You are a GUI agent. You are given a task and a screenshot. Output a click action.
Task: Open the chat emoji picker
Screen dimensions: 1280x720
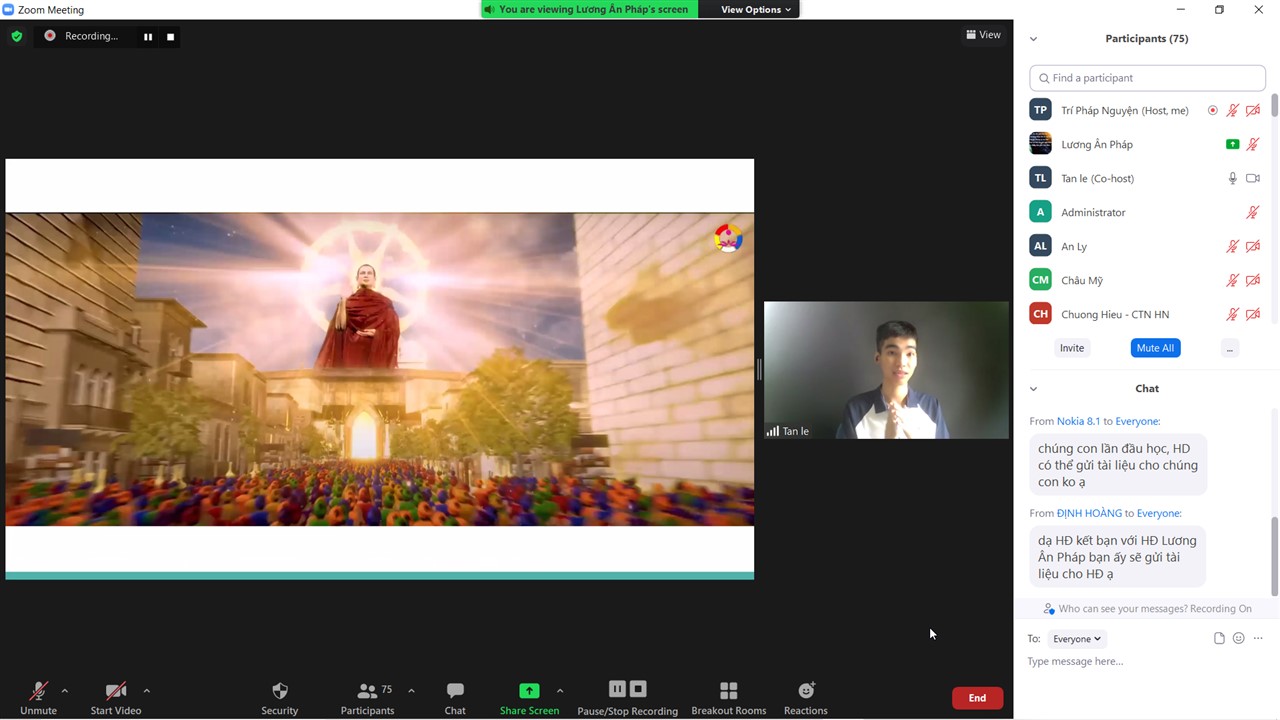pos(1239,638)
